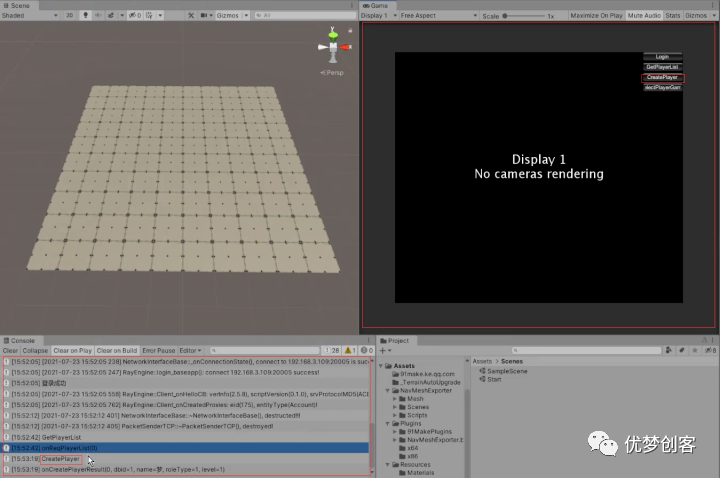Switch to the Game tab
The height and width of the screenshot is (478, 720).
click(x=376, y=6)
